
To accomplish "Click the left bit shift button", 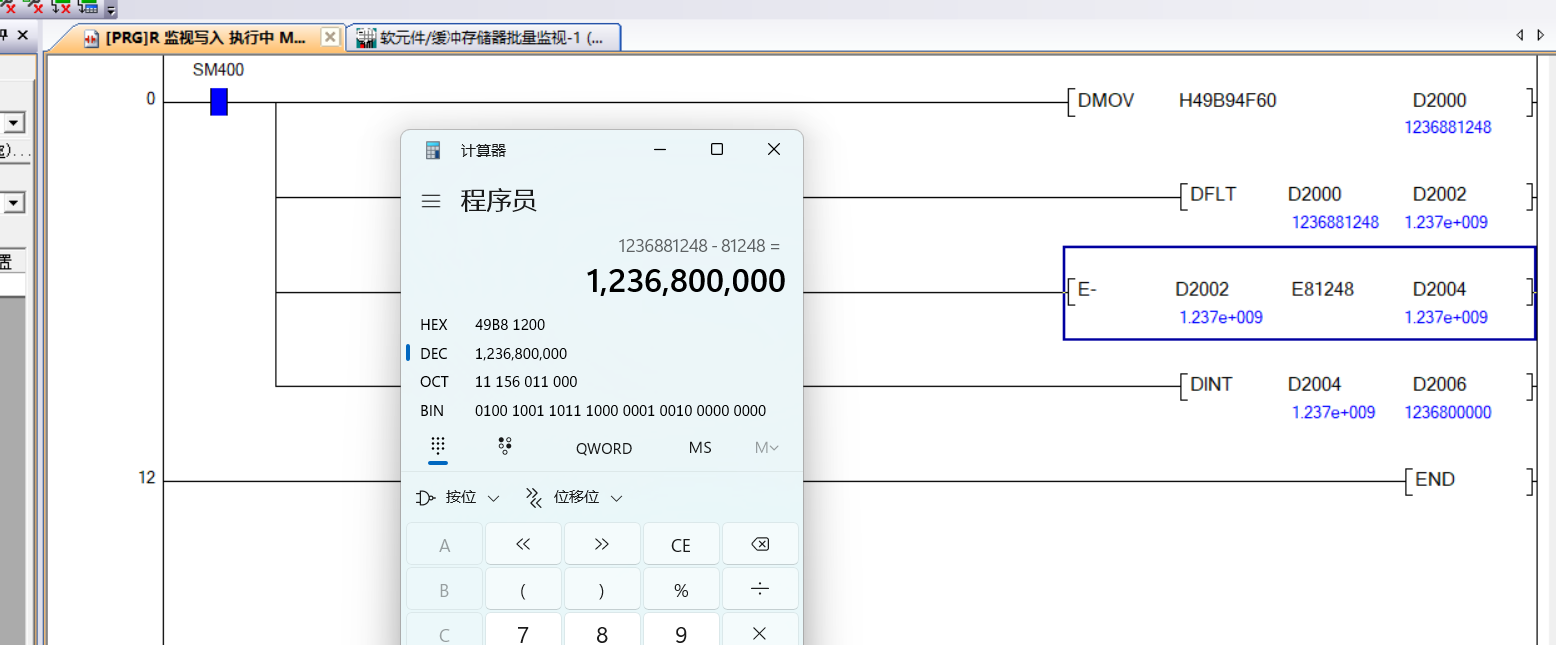I will (x=523, y=545).
